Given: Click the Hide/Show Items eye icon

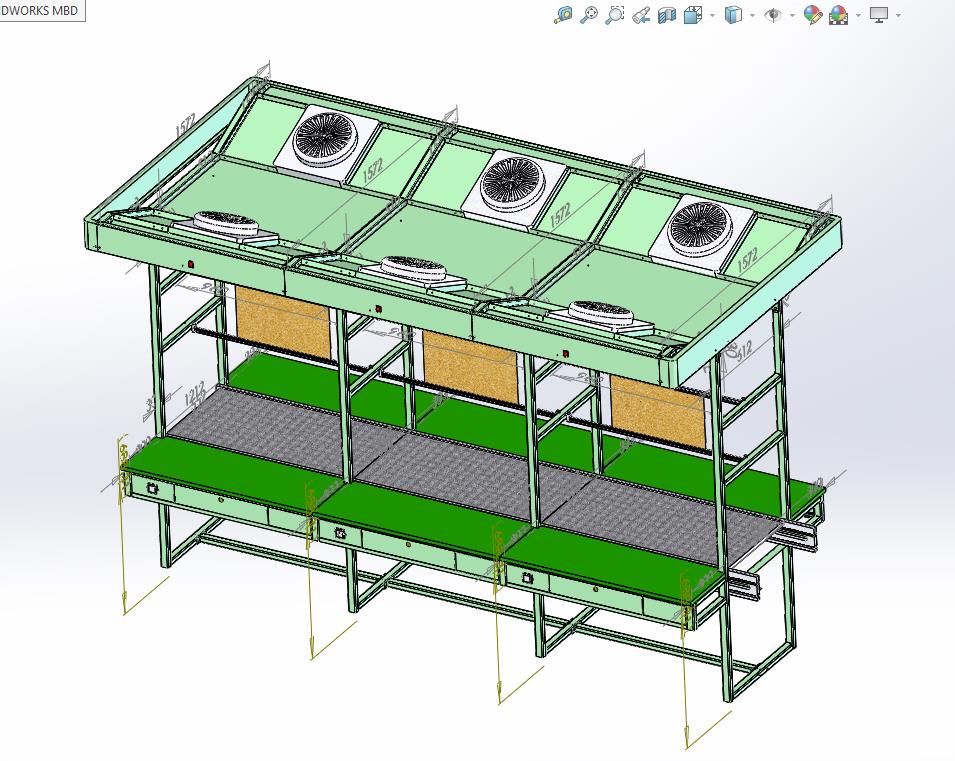Looking at the screenshot, I should coord(774,15).
